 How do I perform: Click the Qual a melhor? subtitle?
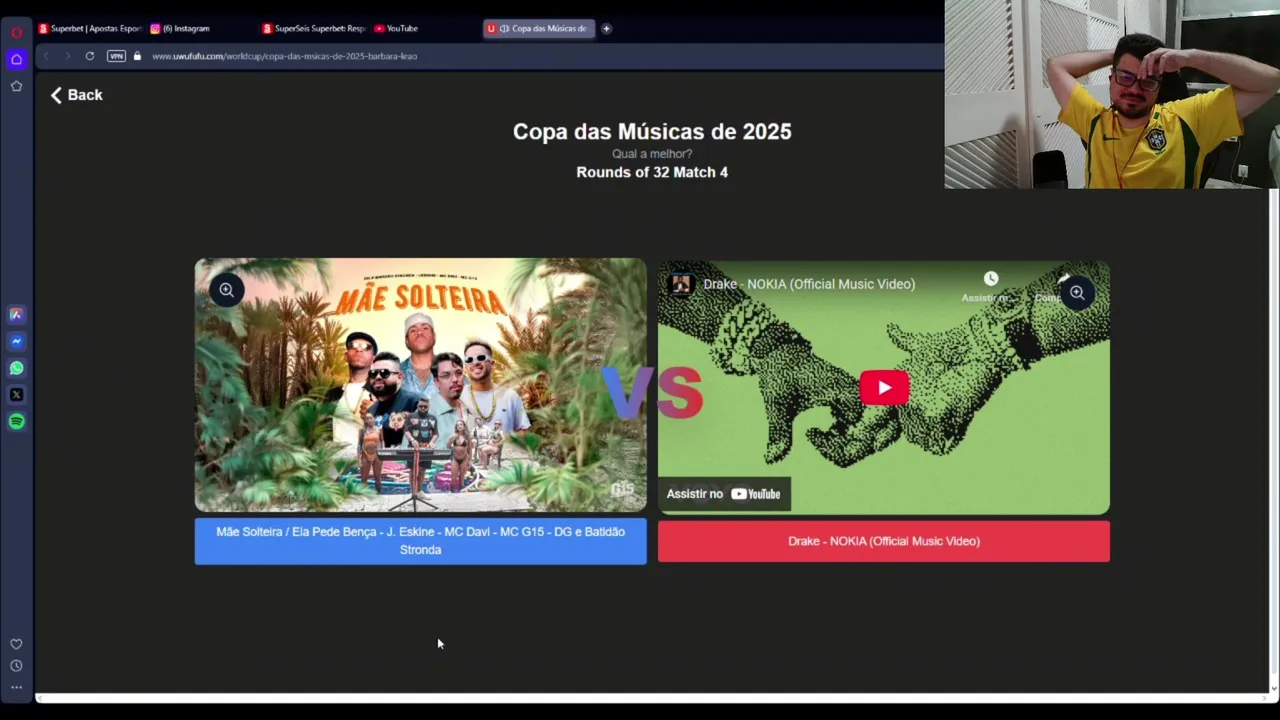[x=652, y=154]
